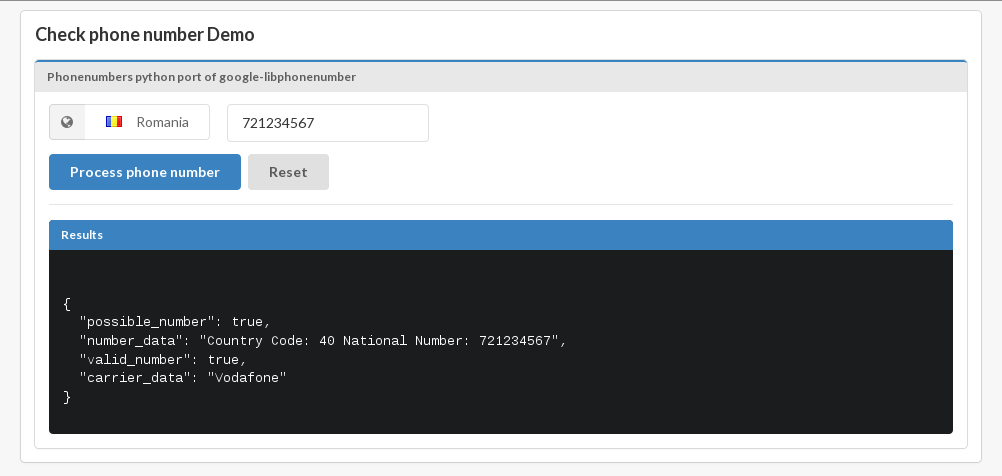Click the "carrier_data": "Vodafone" line

point(183,378)
